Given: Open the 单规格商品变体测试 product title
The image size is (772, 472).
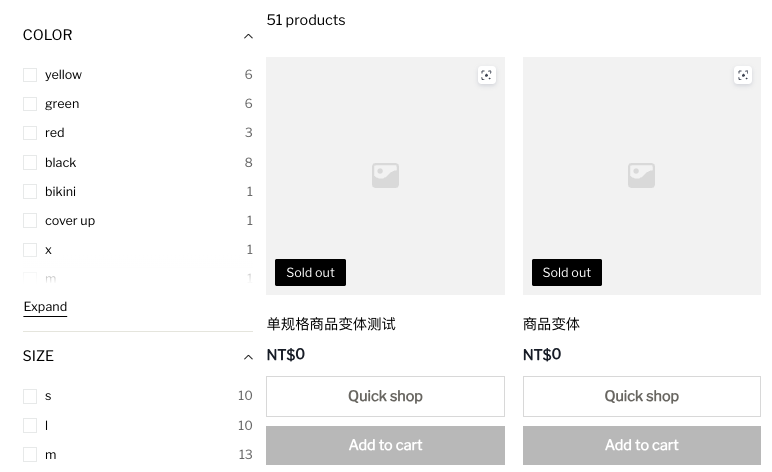Looking at the screenshot, I should [331, 324].
